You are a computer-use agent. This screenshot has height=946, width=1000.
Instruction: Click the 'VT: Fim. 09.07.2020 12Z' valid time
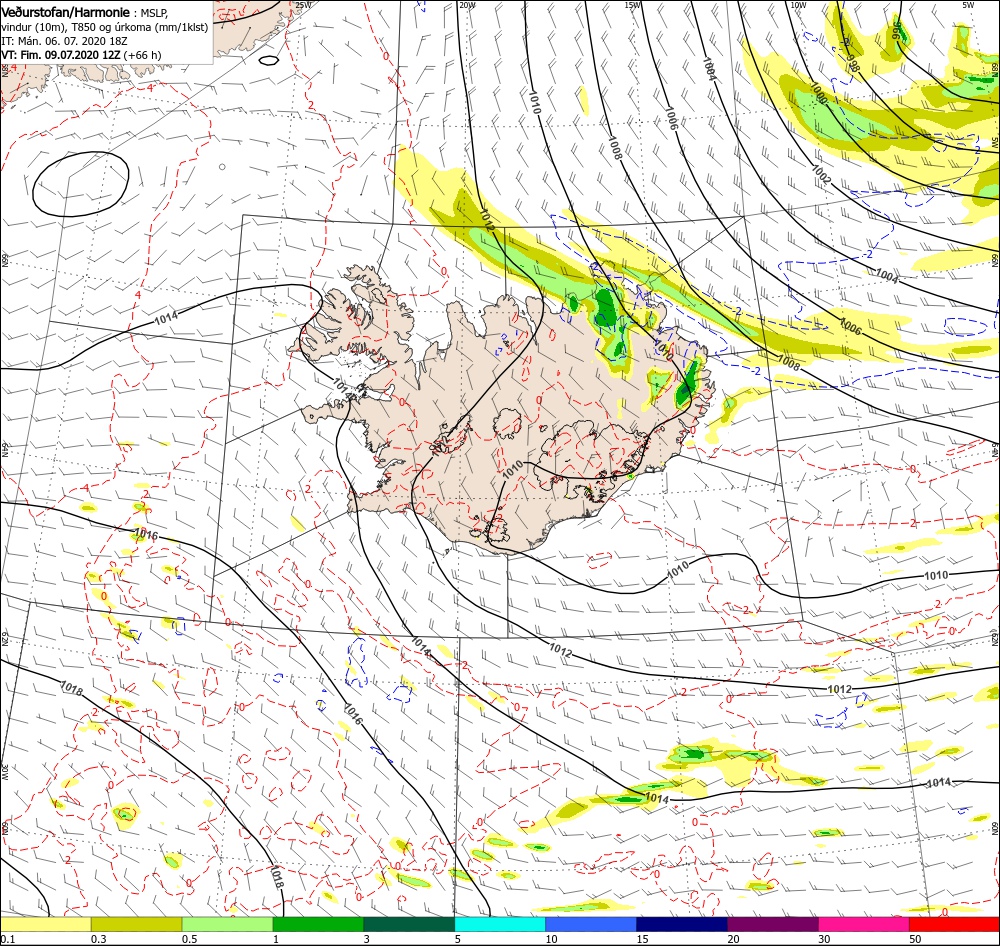click(61, 55)
